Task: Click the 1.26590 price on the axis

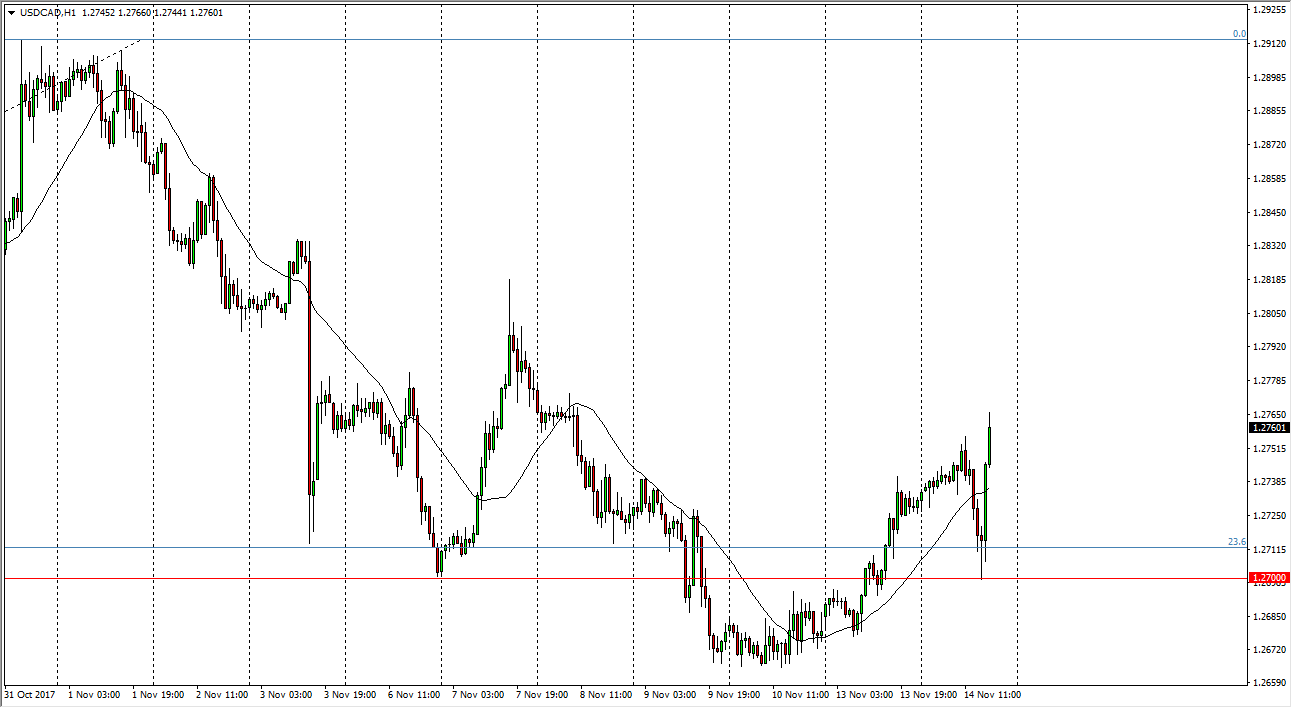Action: [x=1269, y=683]
